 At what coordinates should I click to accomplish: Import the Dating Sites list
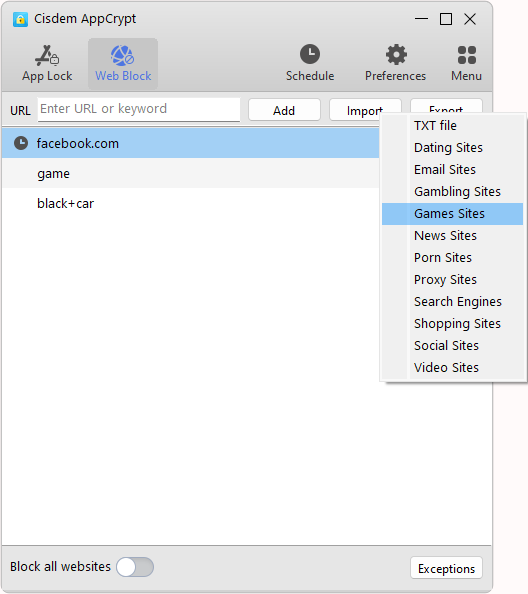point(452,147)
